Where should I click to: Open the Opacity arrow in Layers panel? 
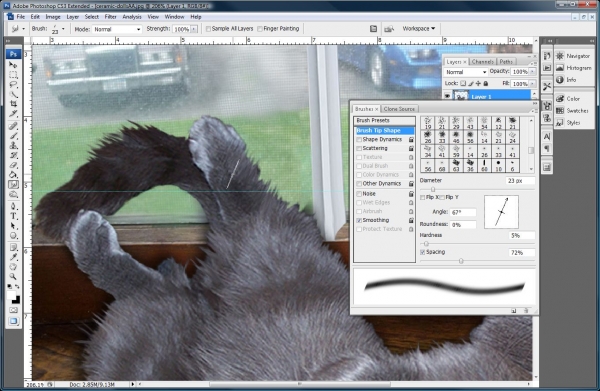tap(532, 72)
